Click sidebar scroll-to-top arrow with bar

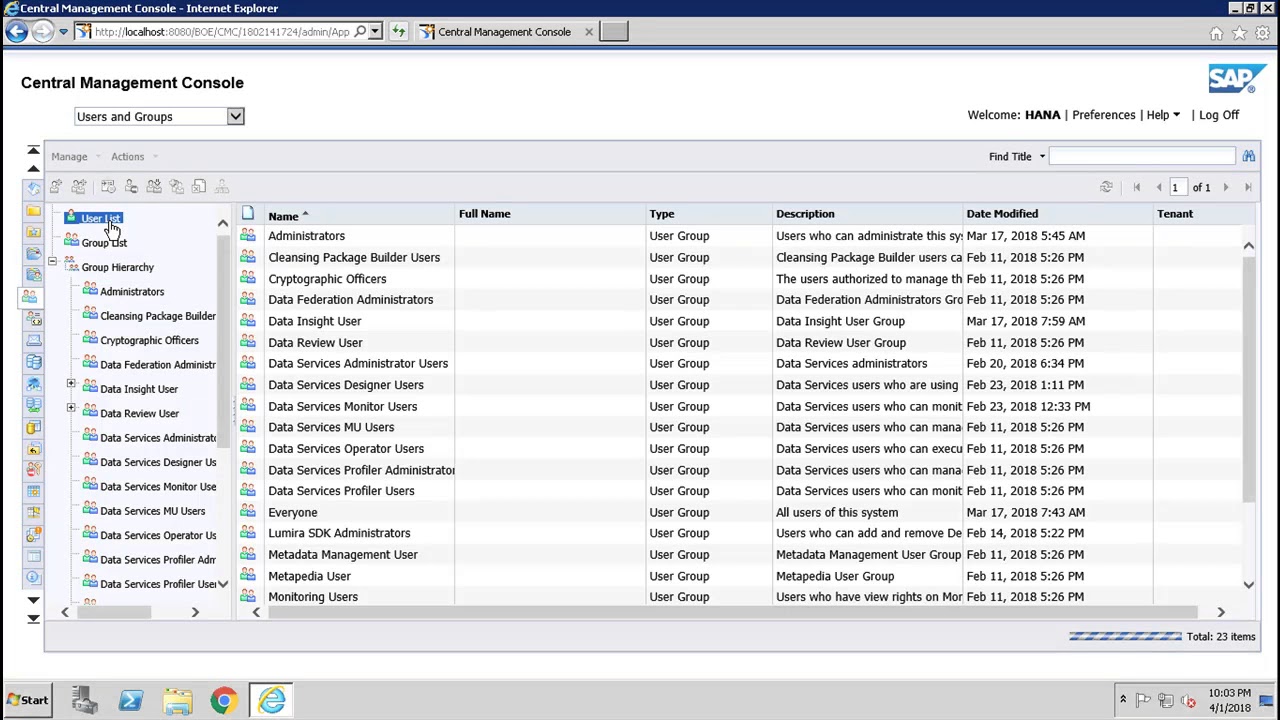(x=33, y=150)
